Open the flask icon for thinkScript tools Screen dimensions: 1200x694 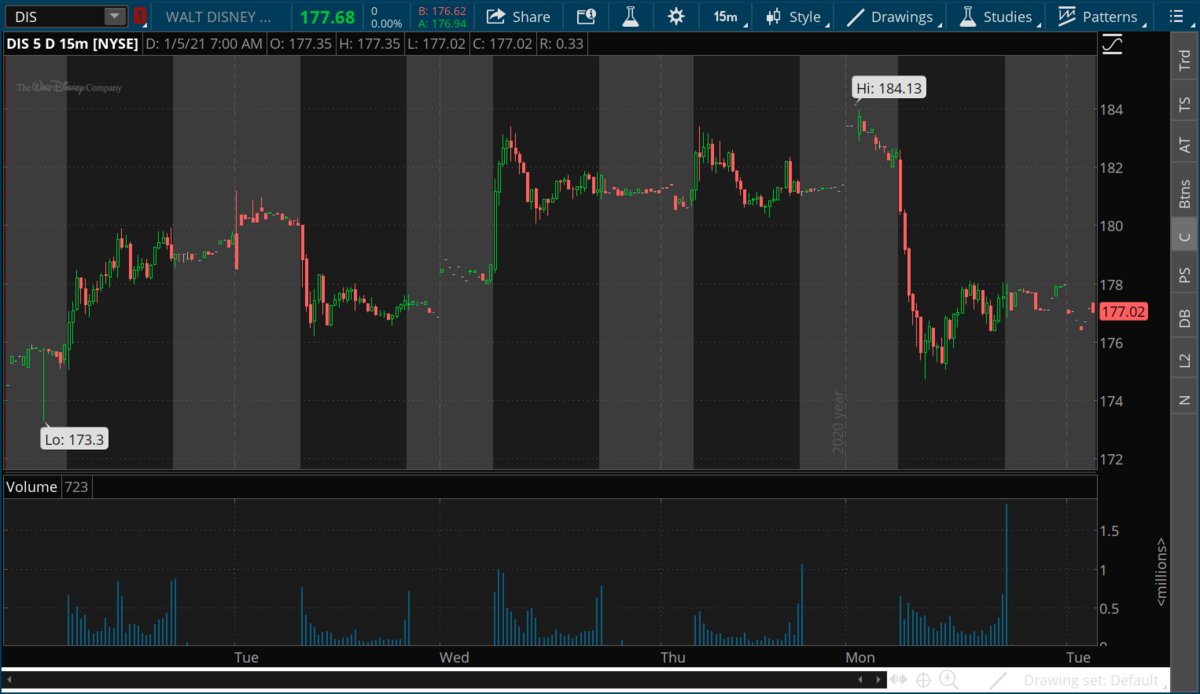coord(631,17)
